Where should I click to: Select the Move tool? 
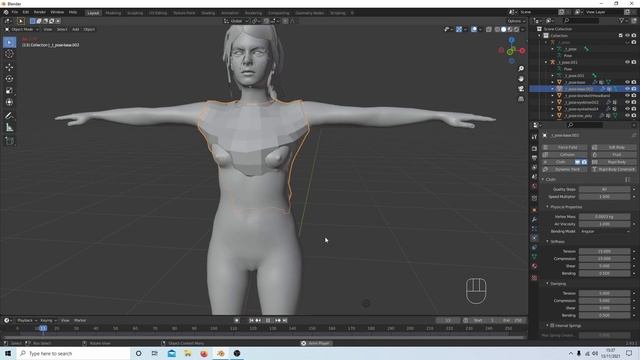tap(9, 67)
